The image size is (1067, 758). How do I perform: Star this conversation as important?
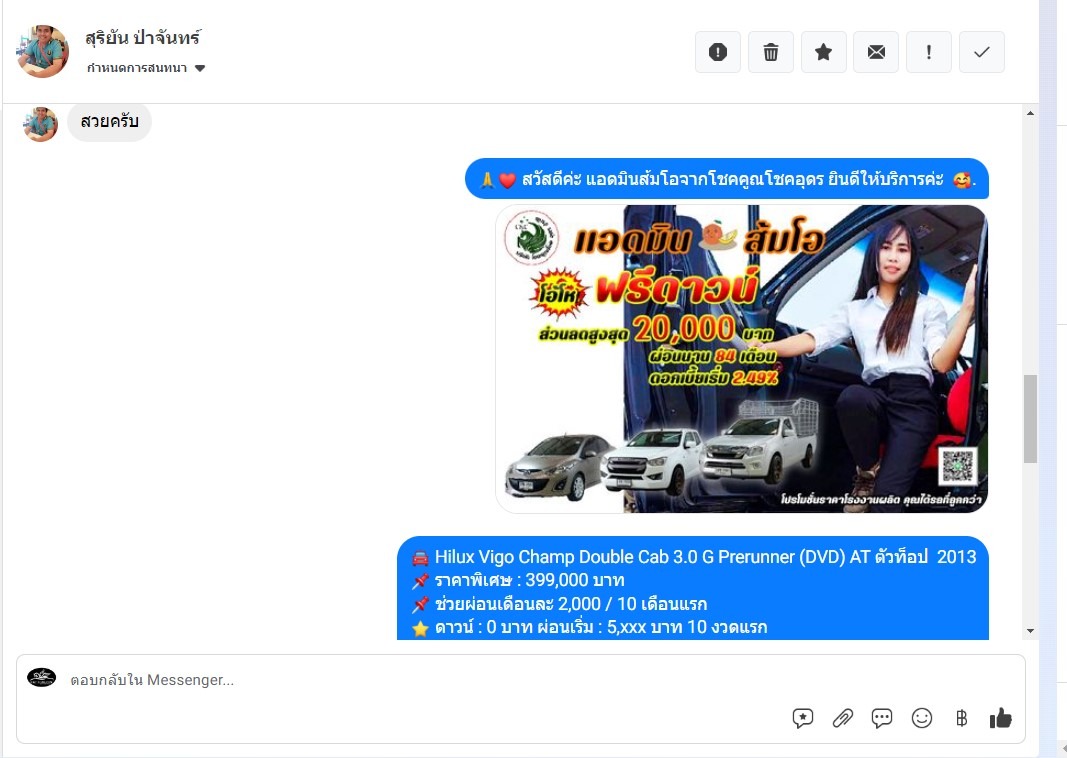(x=823, y=52)
